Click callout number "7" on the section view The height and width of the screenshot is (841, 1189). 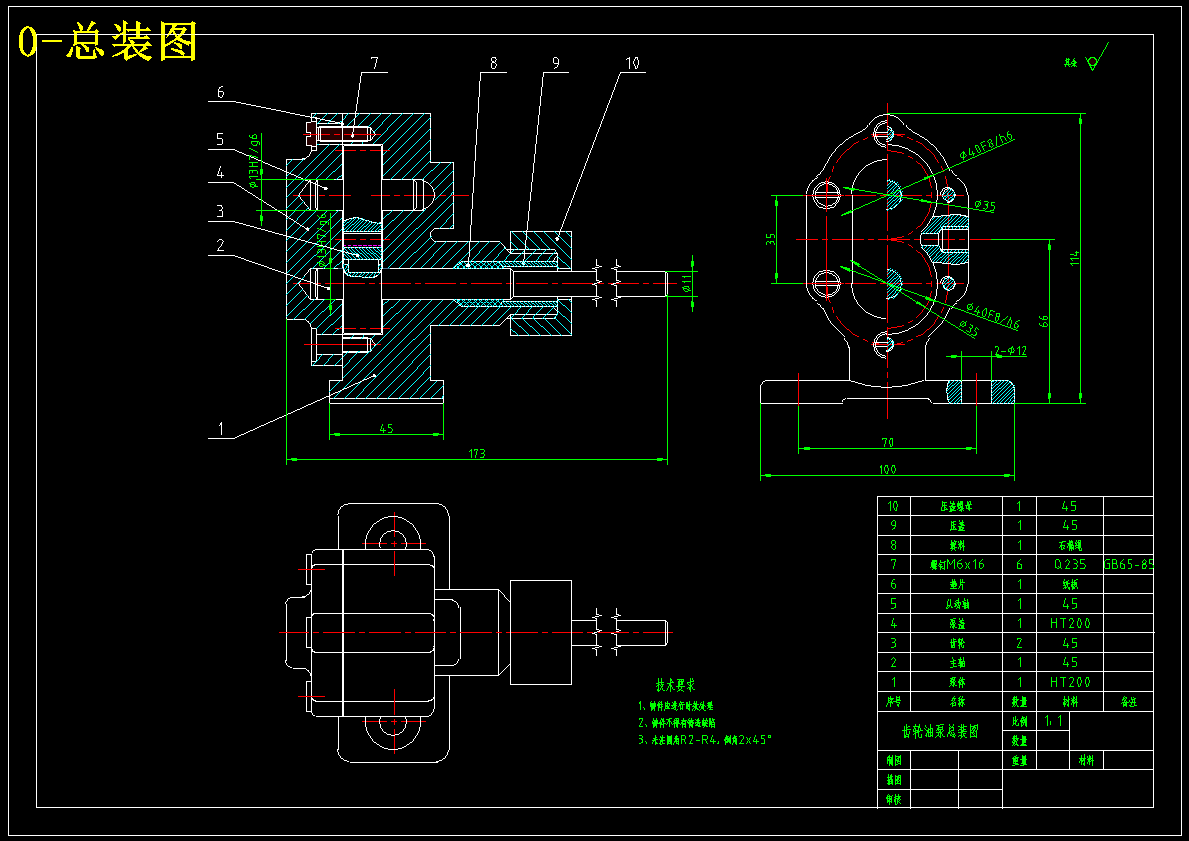[374, 63]
